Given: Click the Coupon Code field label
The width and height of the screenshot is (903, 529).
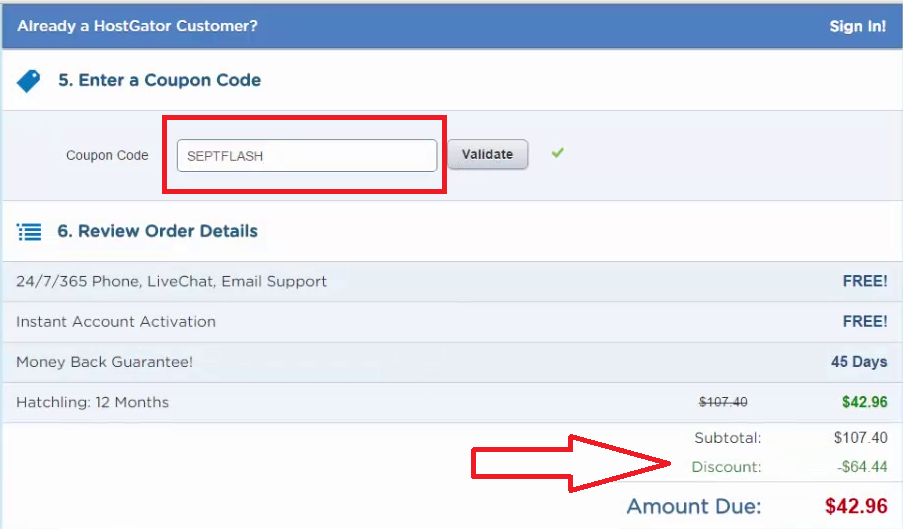Looking at the screenshot, I should point(107,155).
